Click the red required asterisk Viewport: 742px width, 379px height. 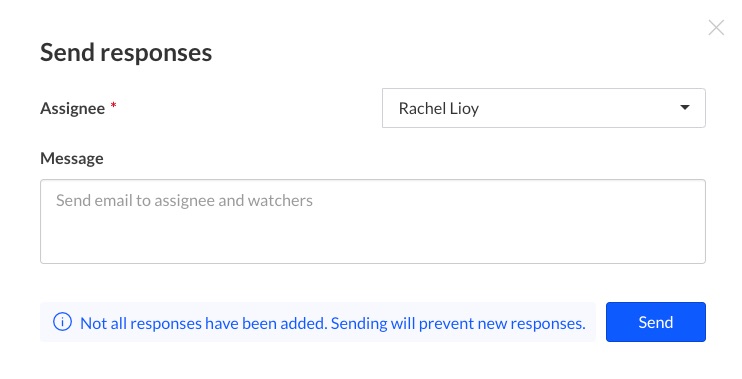point(114,105)
